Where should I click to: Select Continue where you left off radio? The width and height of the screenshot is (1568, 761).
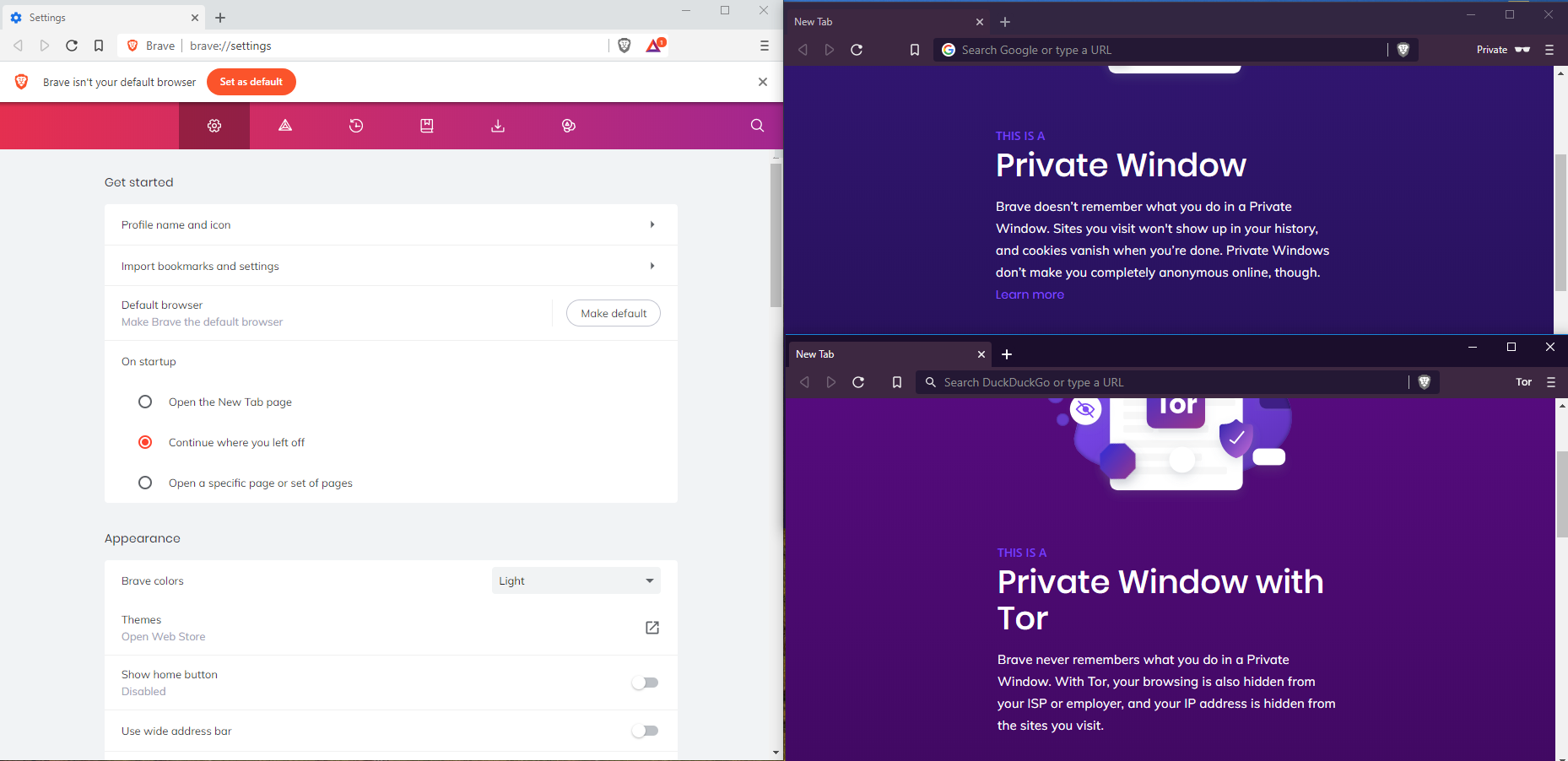coord(145,442)
